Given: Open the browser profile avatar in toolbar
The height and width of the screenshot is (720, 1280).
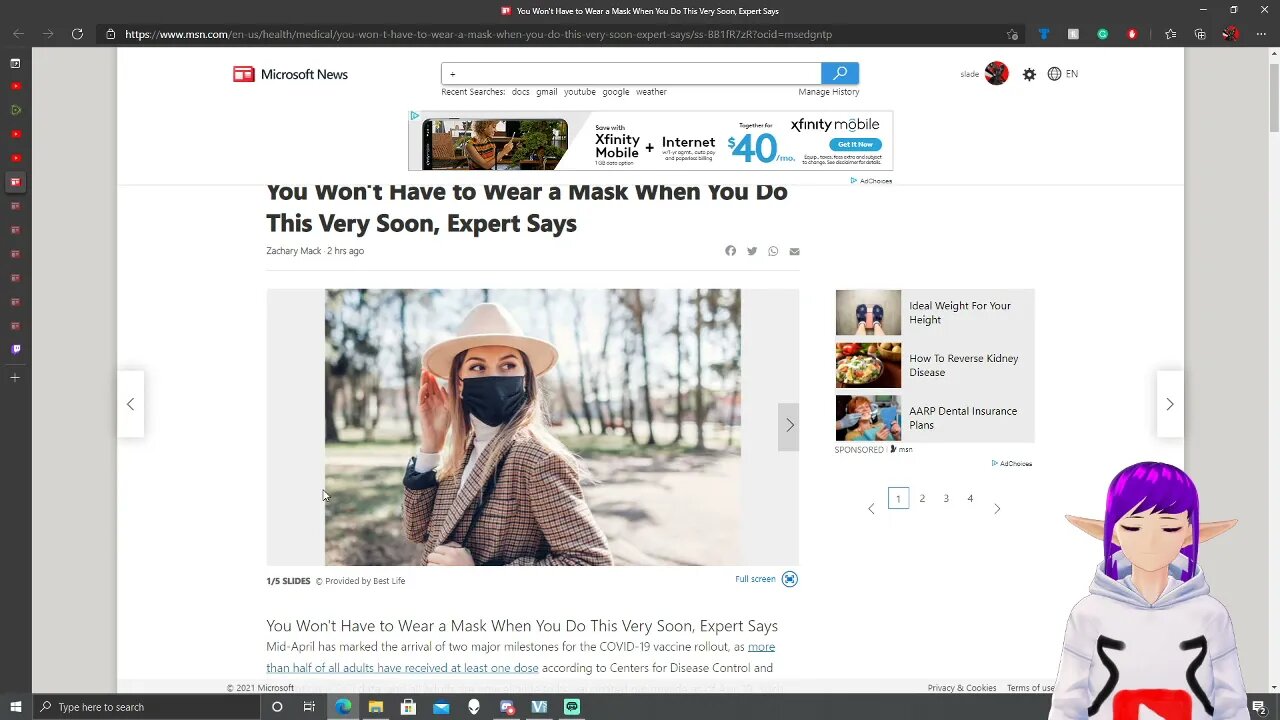Looking at the screenshot, I should (x=1230, y=34).
